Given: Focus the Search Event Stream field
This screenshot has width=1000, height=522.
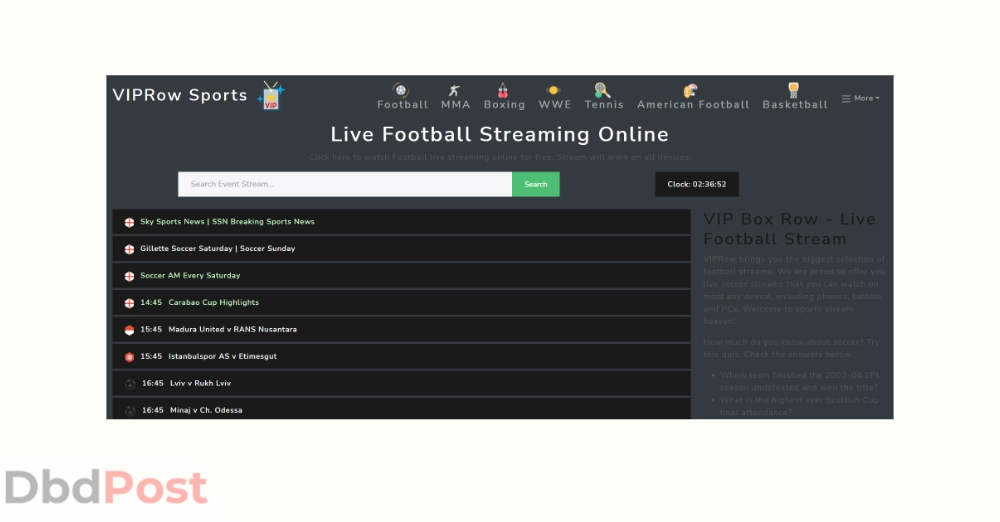Looking at the screenshot, I should (345, 184).
